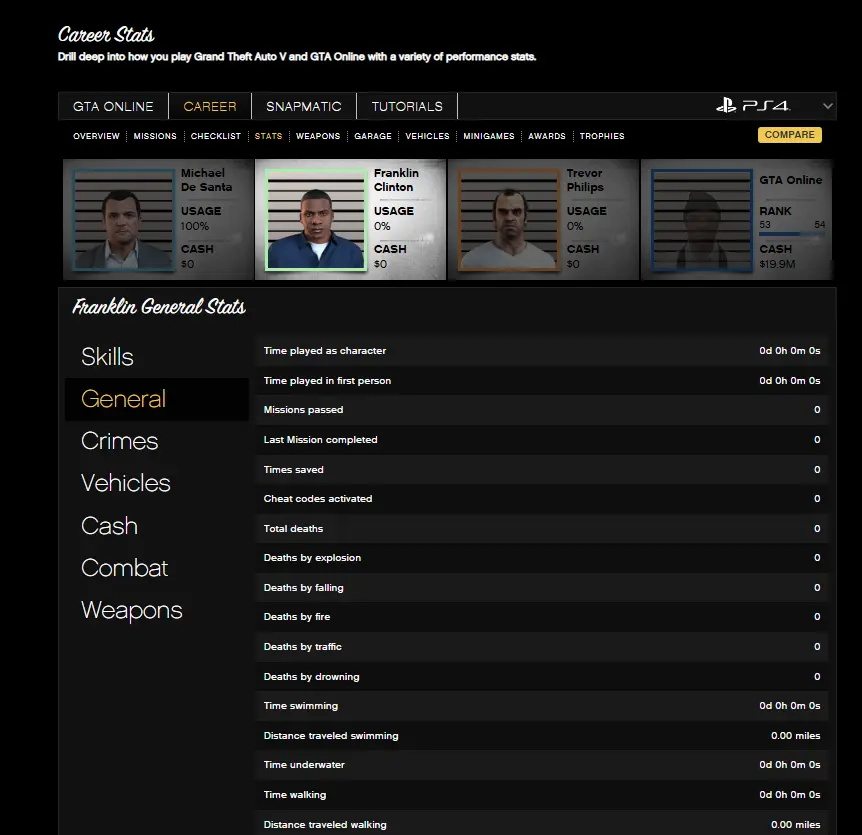Open the OVERVIEW sub-menu
Screen dimensions: 862x835
pyautogui.click(x=96, y=136)
